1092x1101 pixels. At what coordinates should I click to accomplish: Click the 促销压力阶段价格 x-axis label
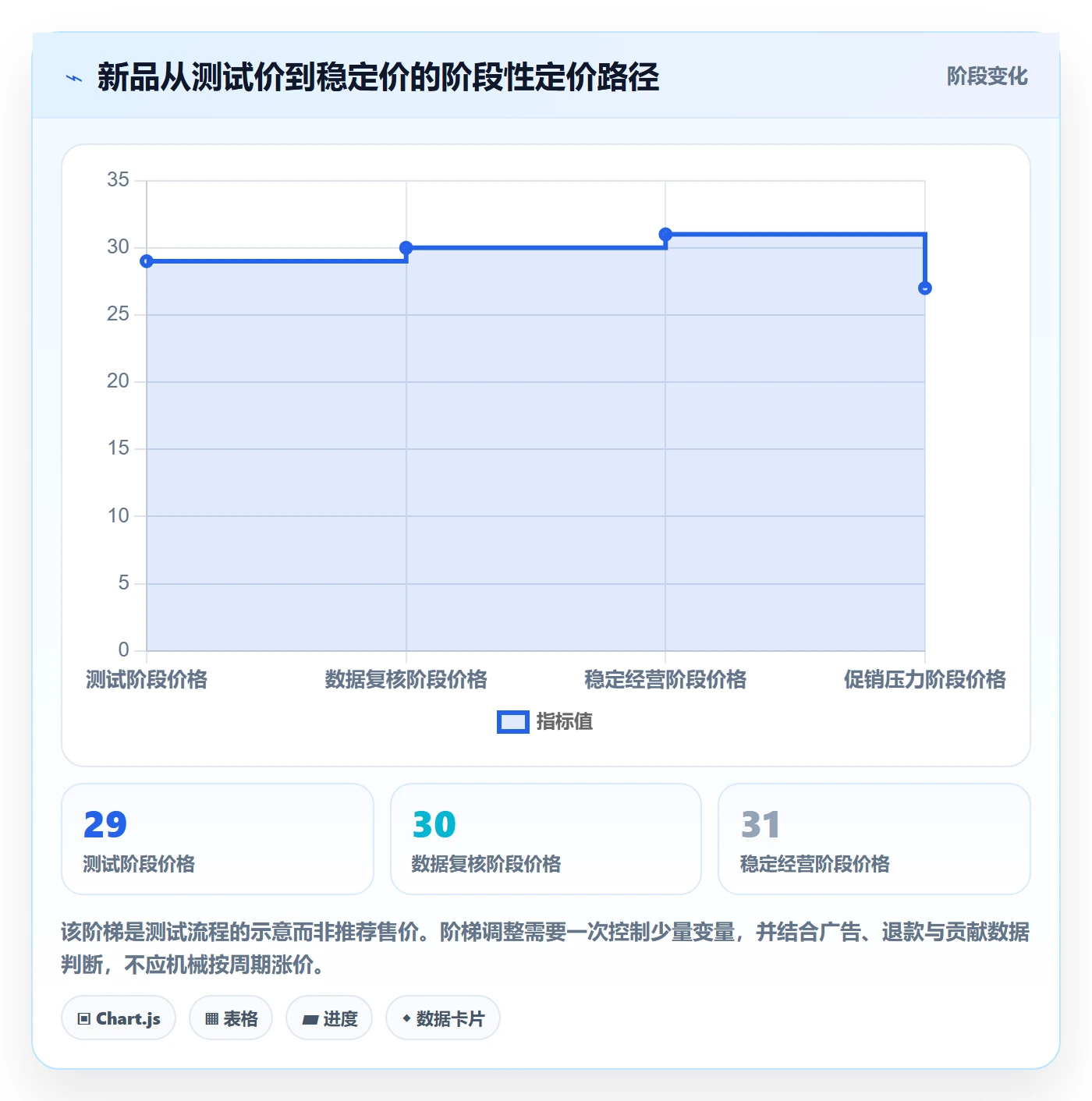coord(925,680)
